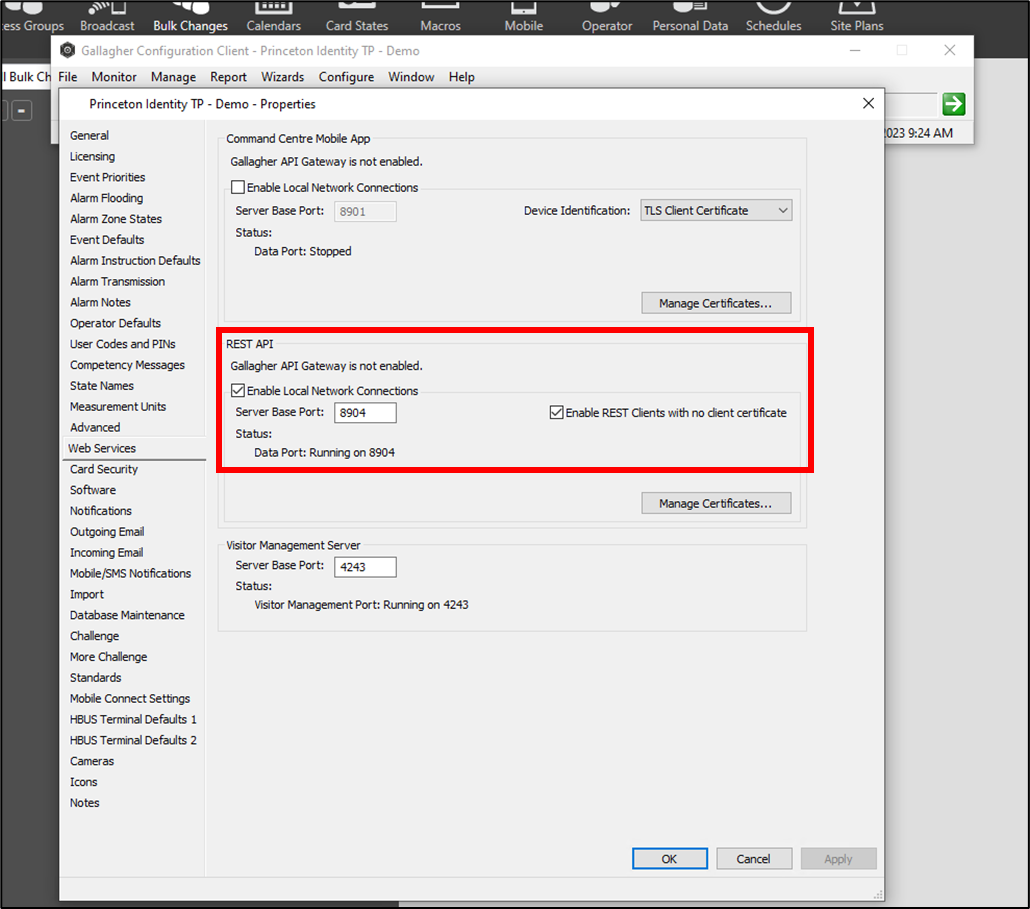Open the File menu
The height and width of the screenshot is (909, 1030).
coord(68,77)
